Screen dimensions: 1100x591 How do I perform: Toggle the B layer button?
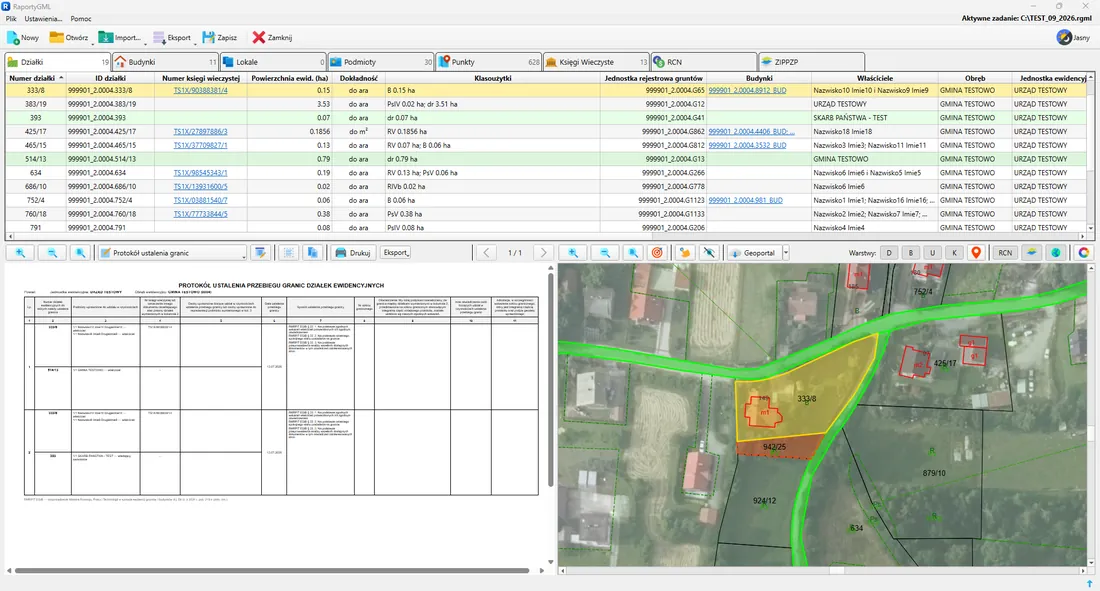[911, 253]
